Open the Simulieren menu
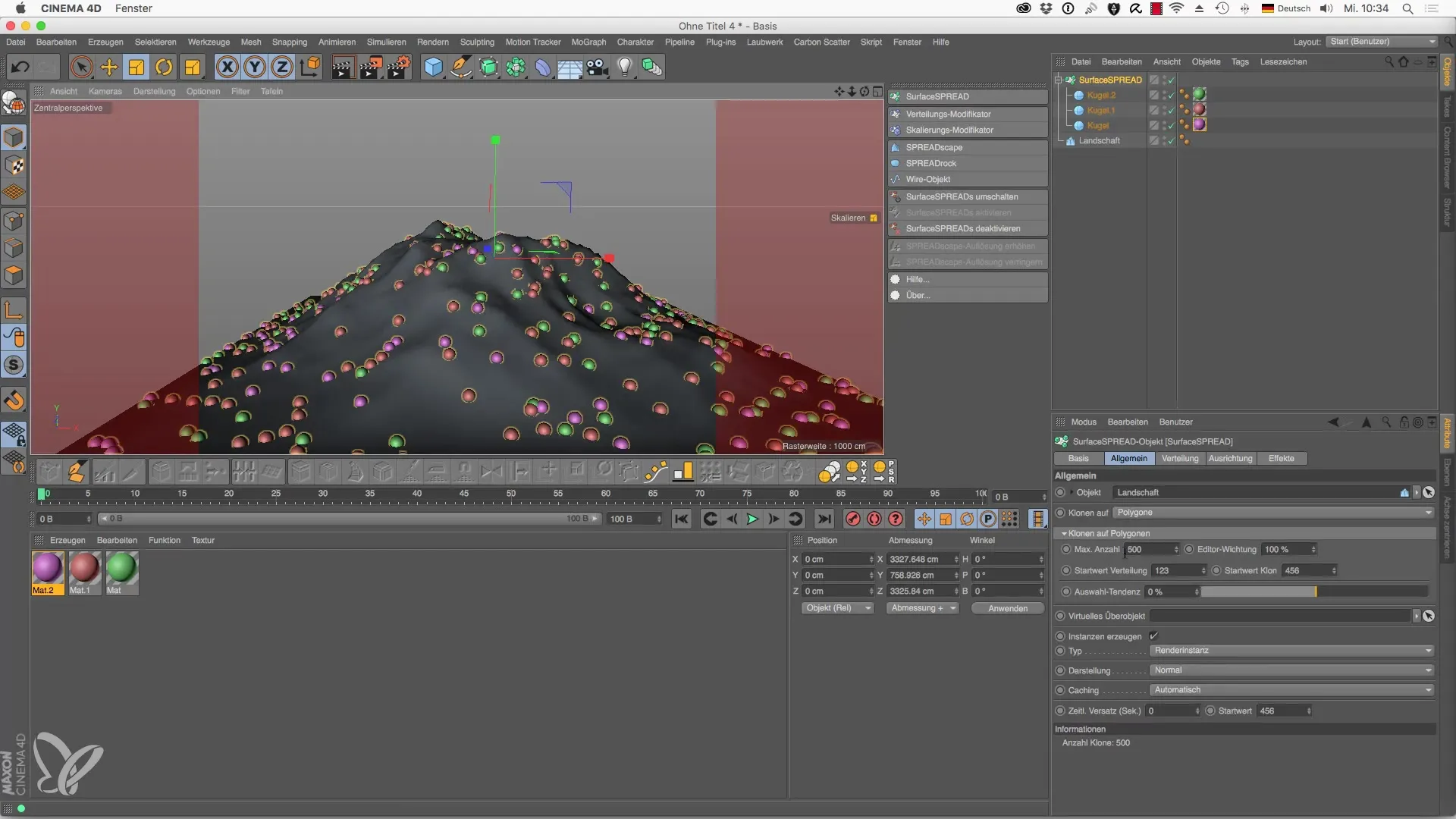The image size is (1456, 819). coord(386,42)
